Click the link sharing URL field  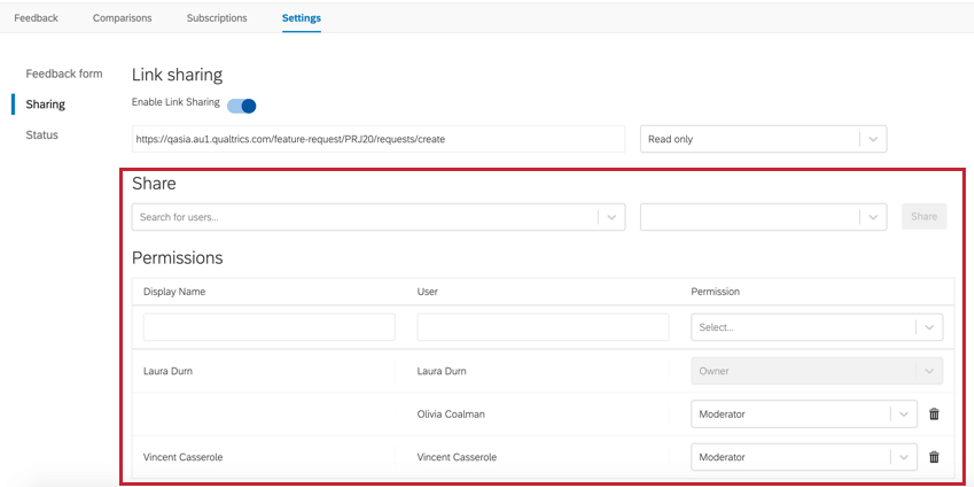click(378, 139)
